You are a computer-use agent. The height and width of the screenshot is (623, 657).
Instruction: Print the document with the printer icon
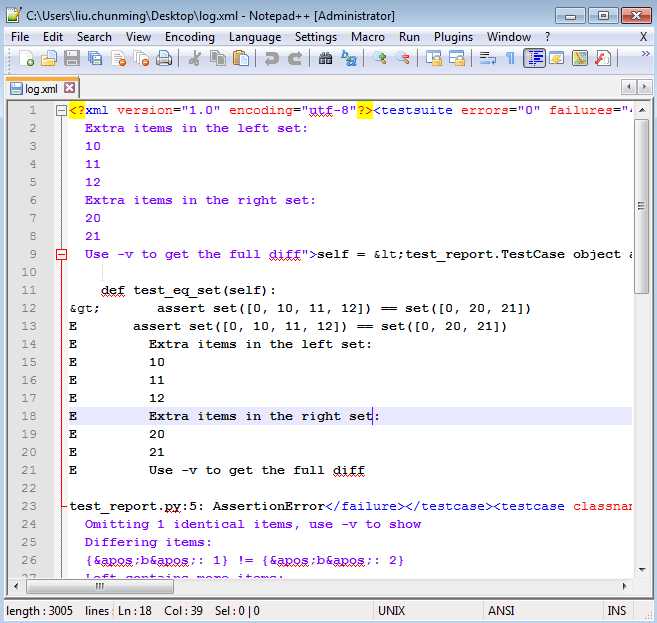click(x=164, y=58)
